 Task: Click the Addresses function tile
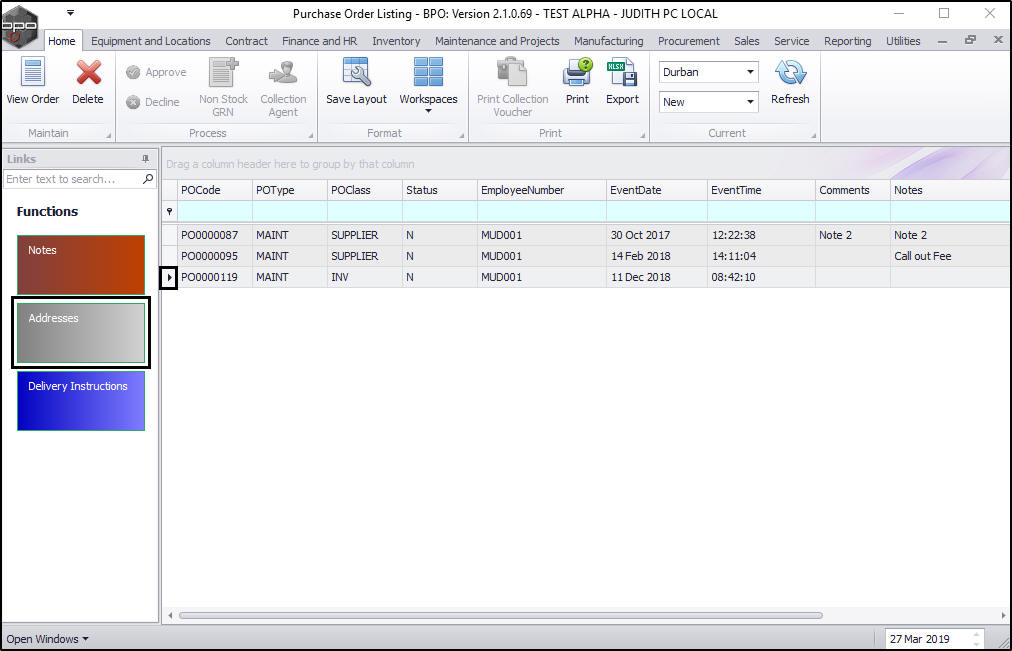pyautogui.click(x=81, y=333)
